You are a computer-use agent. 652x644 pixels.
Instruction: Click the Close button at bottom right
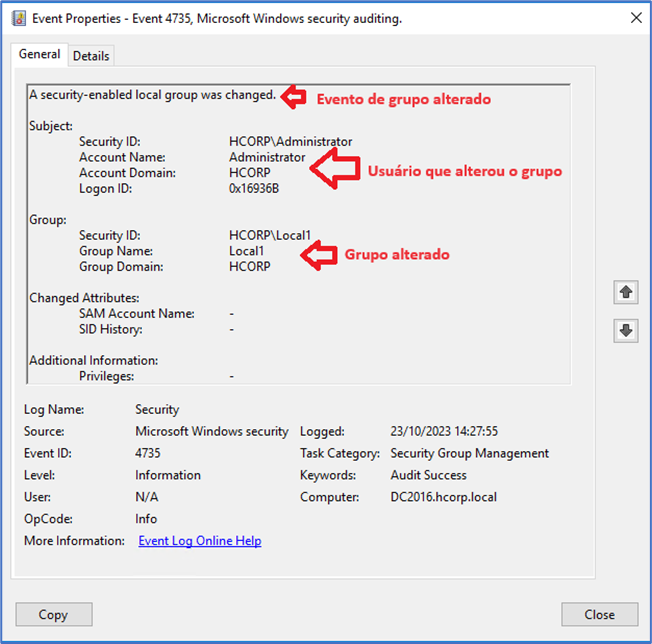[x=599, y=614]
